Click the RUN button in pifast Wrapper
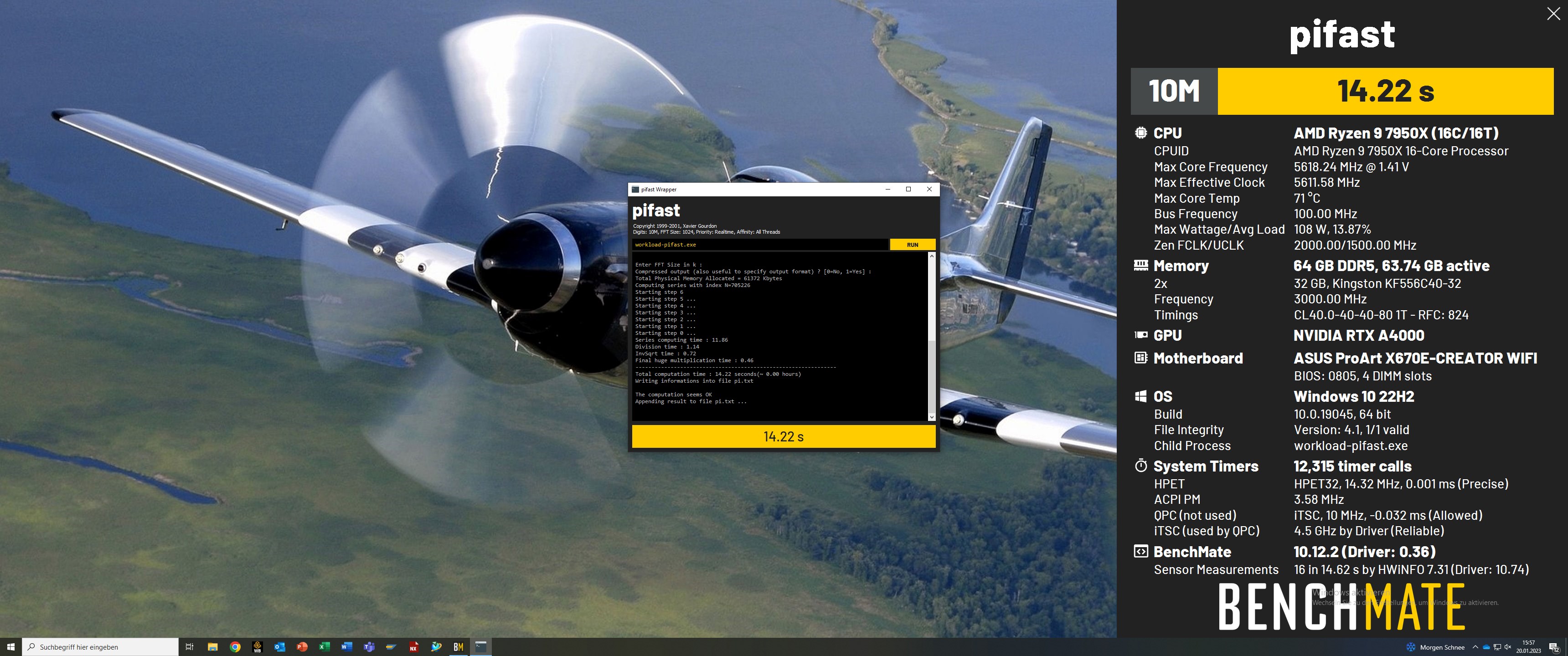Viewport: 1568px width, 656px height. pyautogui.click(x=912, y=245)
